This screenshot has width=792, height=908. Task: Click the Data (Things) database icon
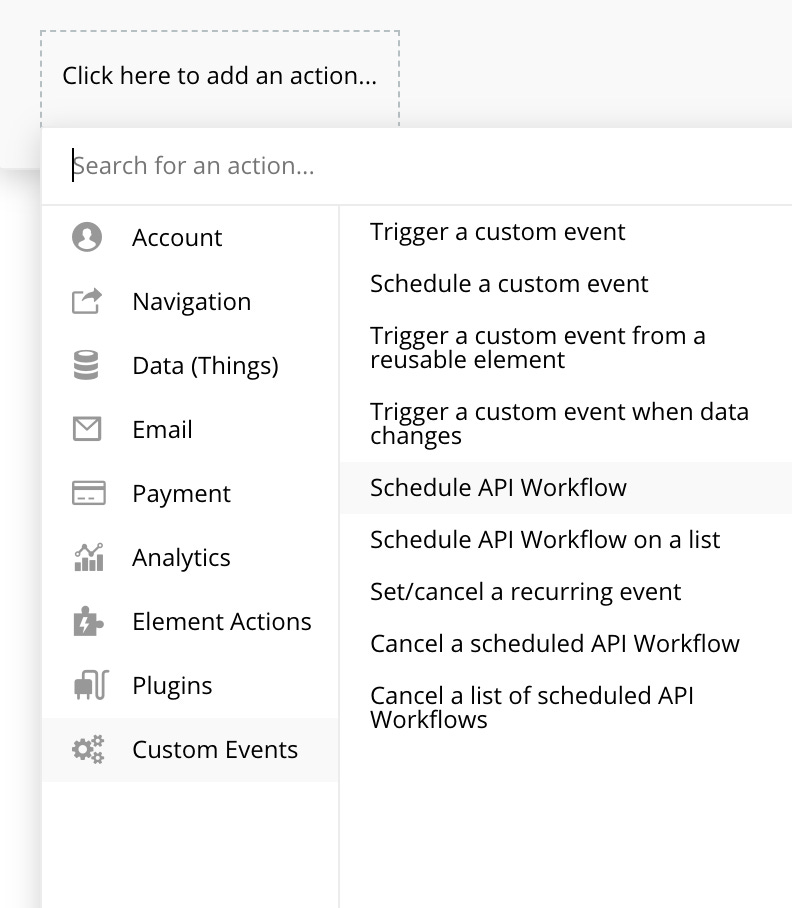(86, 365)
